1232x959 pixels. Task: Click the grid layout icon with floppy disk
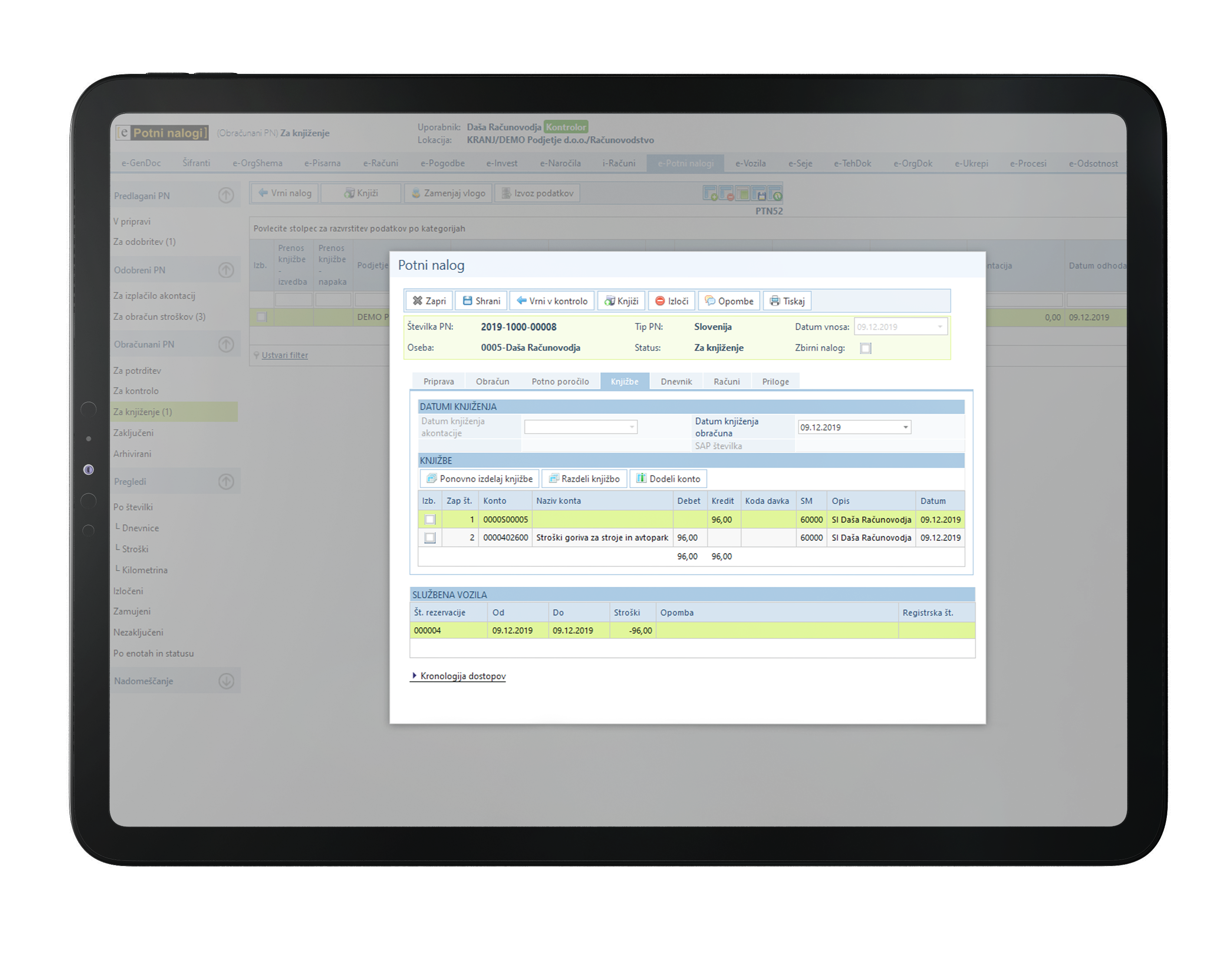point(759,194)
